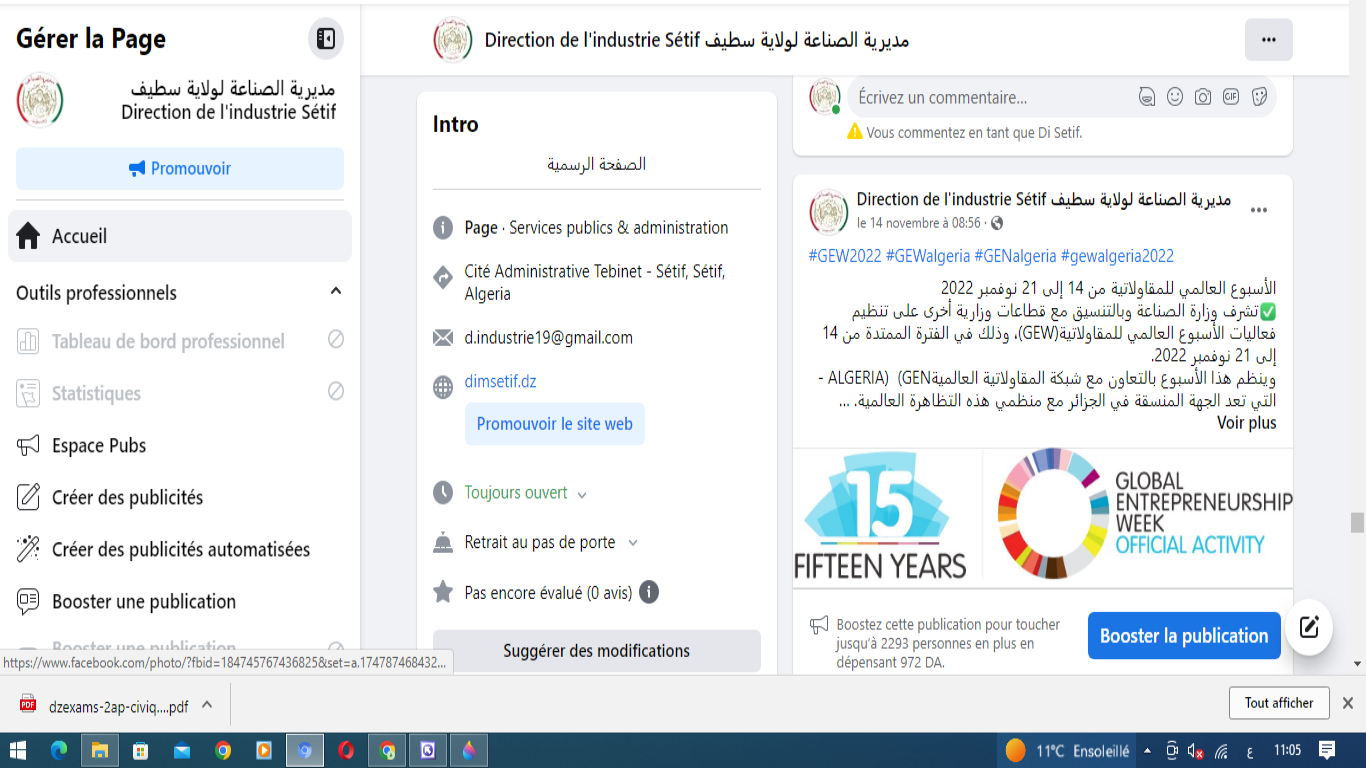Screen dimensions: 1366x768
Task: Select Créer des publicités
Action: coord(180,497)
